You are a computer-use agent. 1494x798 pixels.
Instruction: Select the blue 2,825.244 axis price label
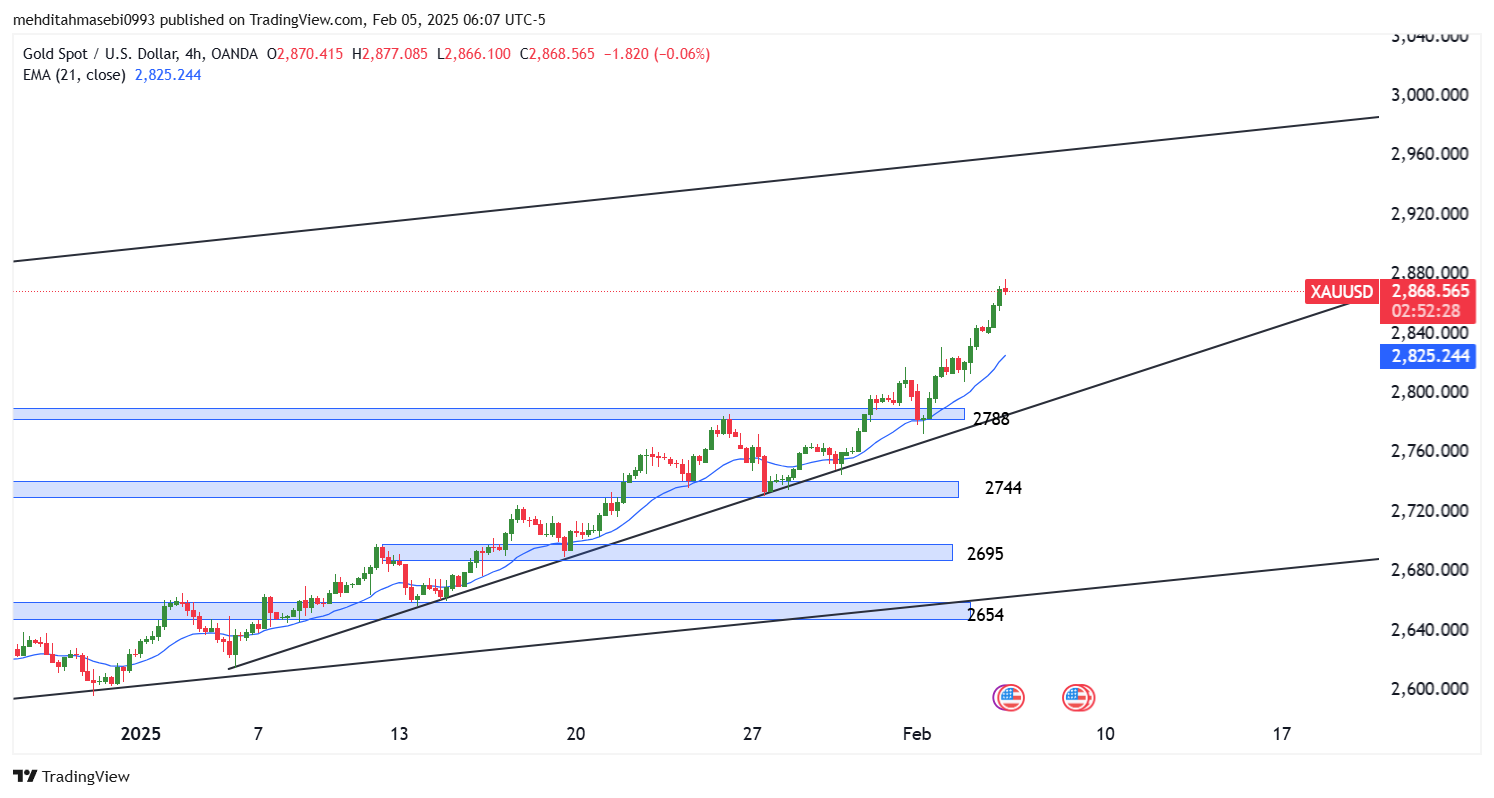tap(1430, 356)
